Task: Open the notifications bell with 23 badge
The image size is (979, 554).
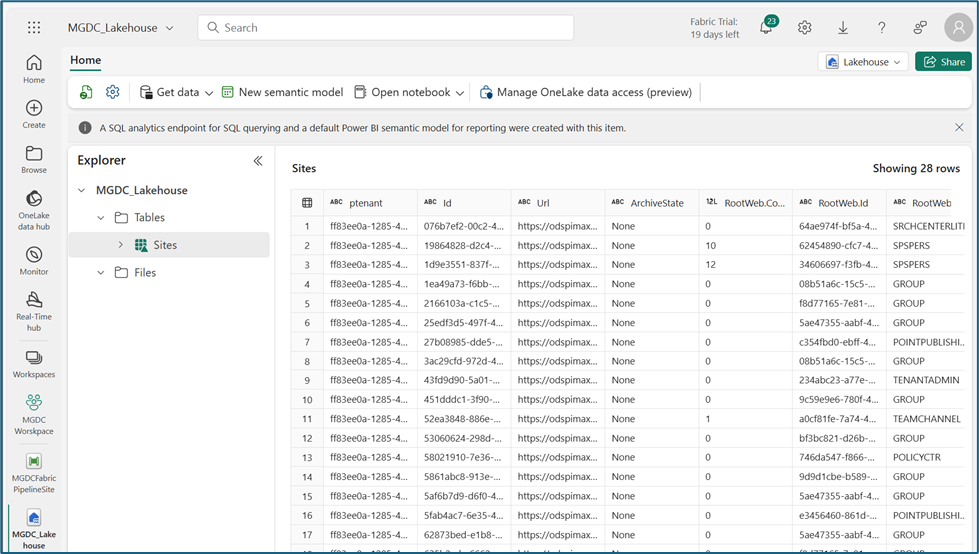Action: 767,27
